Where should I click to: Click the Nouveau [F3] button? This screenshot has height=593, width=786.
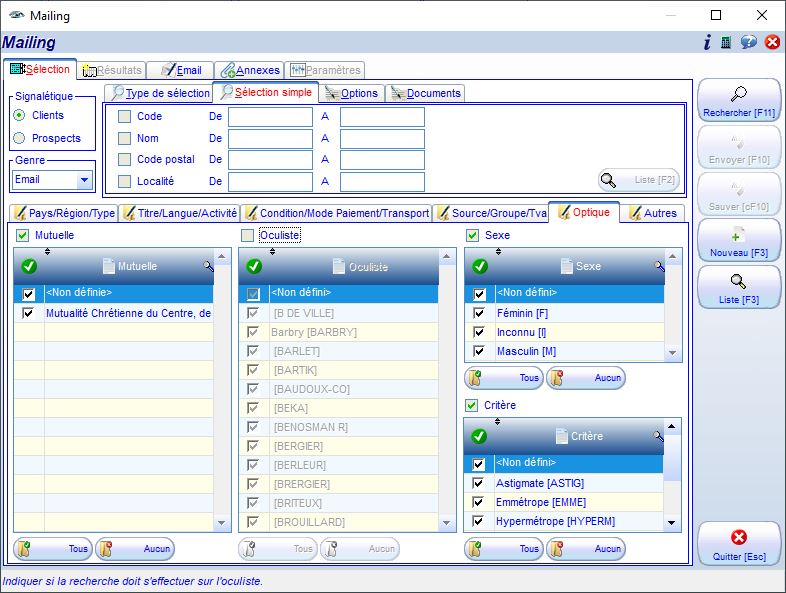click(739, 241)
